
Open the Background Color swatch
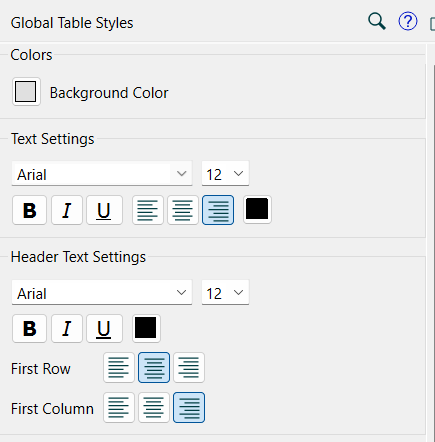click(x=26, y=92)
